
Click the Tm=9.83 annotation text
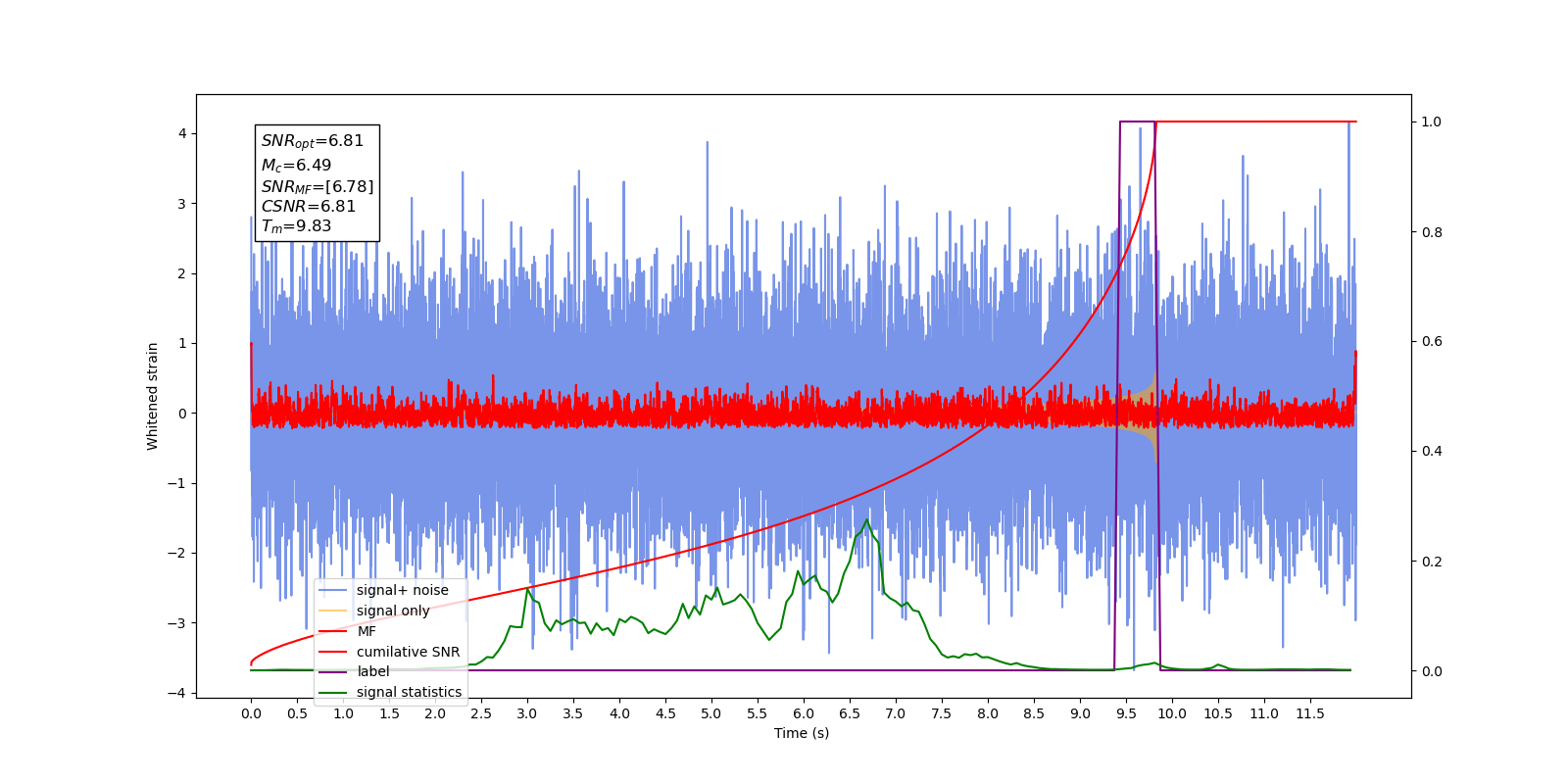(296, 226)
